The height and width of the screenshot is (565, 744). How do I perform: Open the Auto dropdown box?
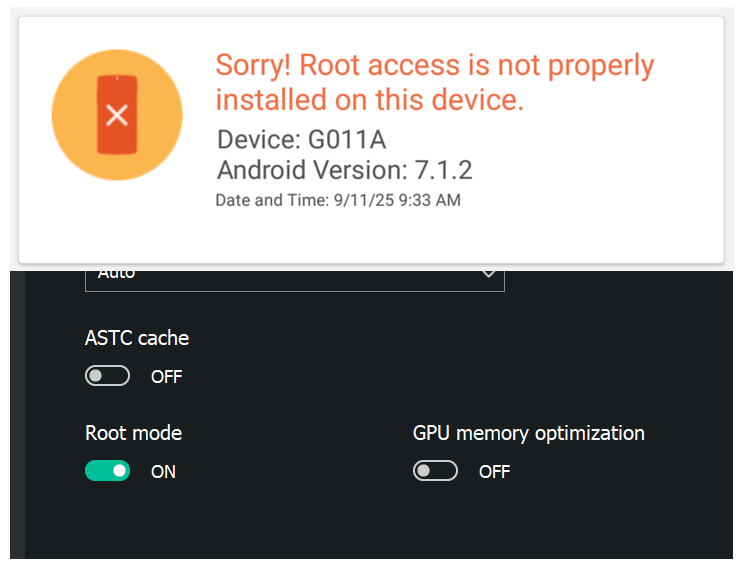pos(295,280)
